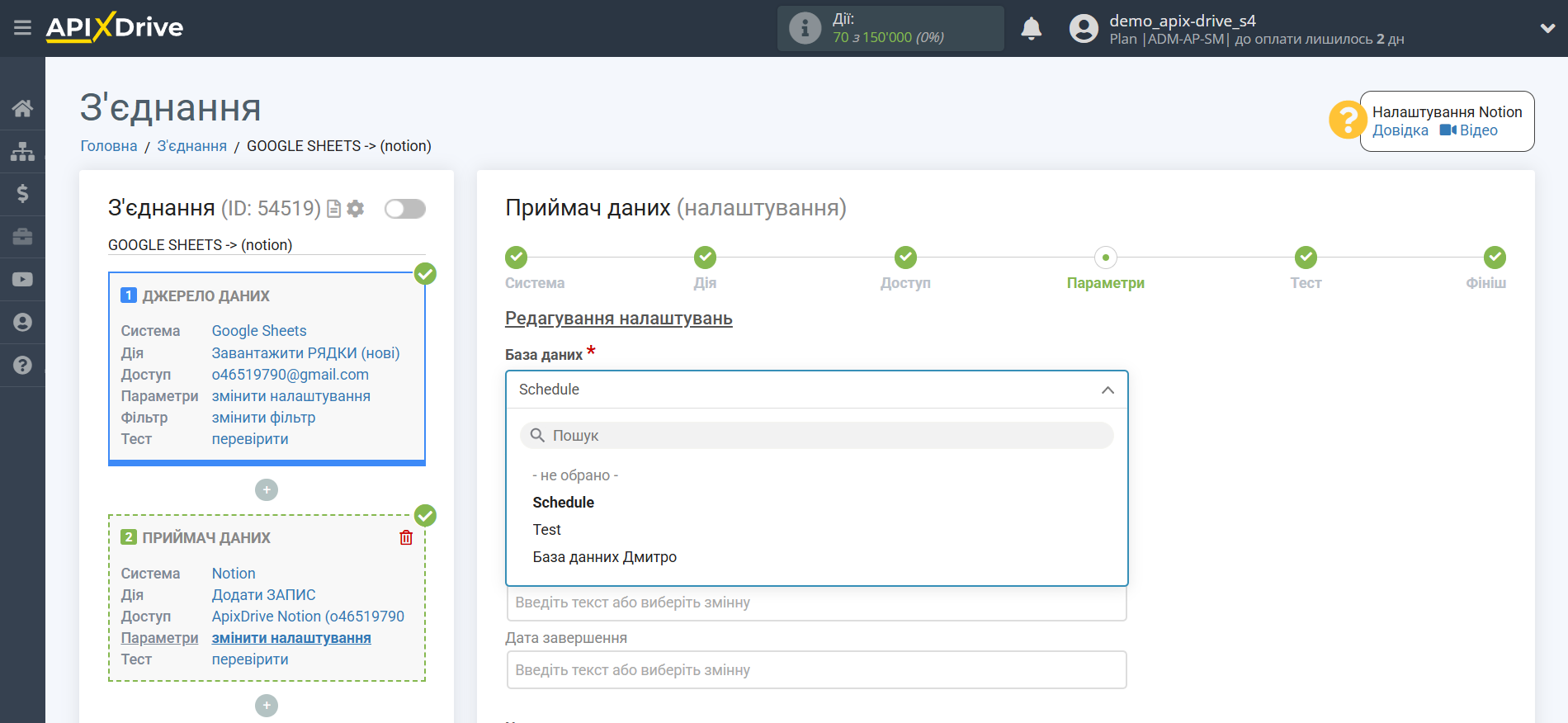
Task: Click the 'змінити фільтр' link
Action: click(263, 418)
